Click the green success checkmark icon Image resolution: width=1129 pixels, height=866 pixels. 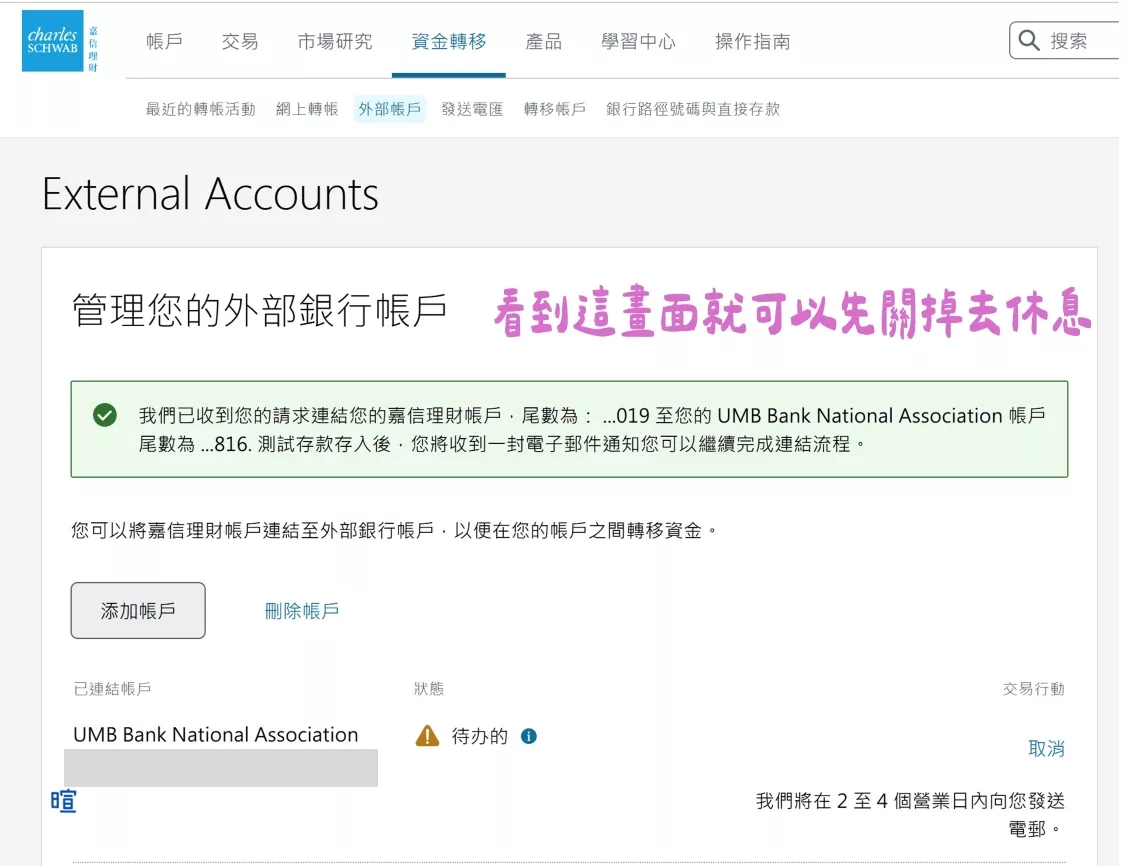104,415
